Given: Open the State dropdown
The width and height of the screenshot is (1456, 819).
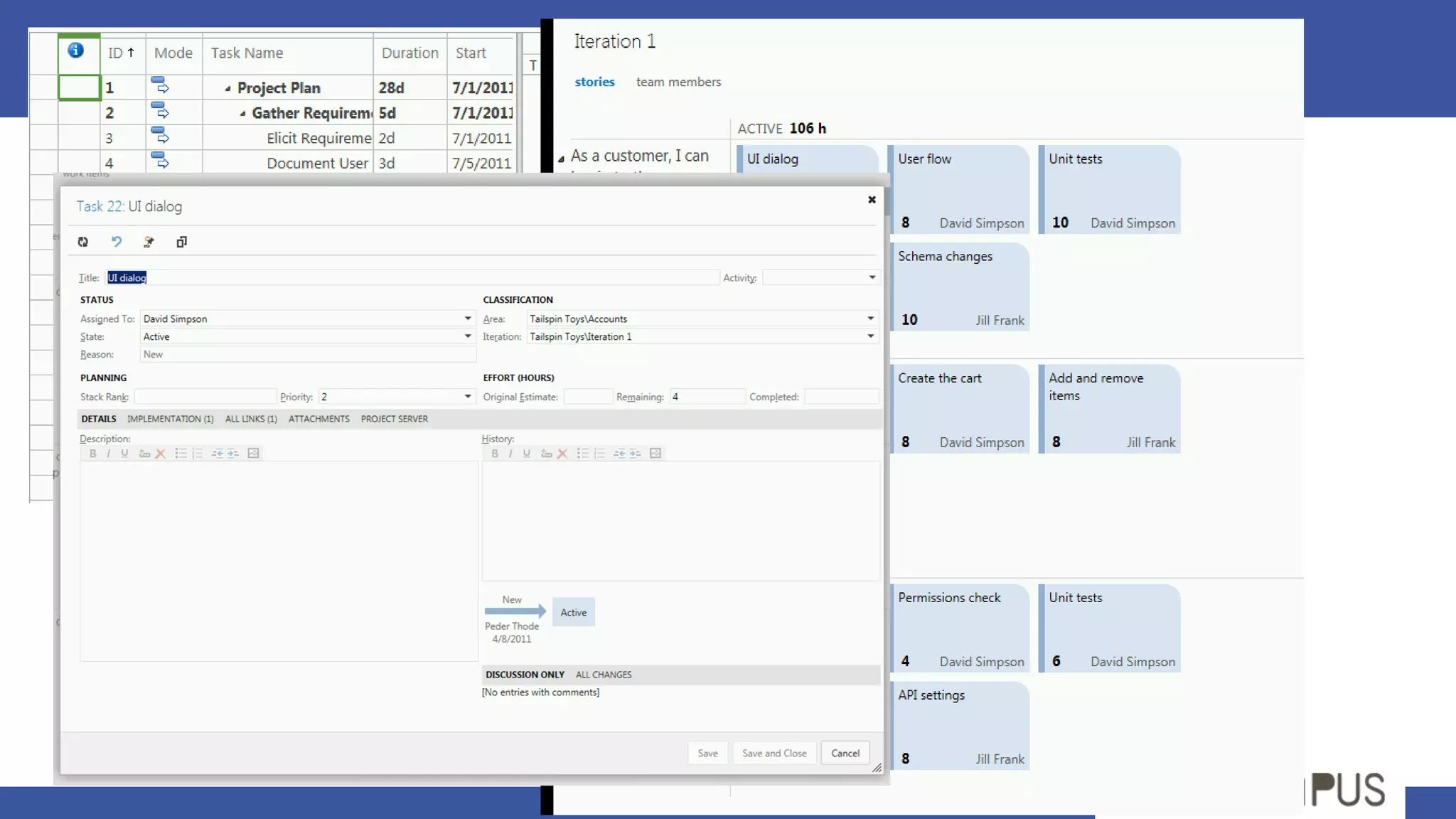Looking at the screenshot, I should (467, 336).
